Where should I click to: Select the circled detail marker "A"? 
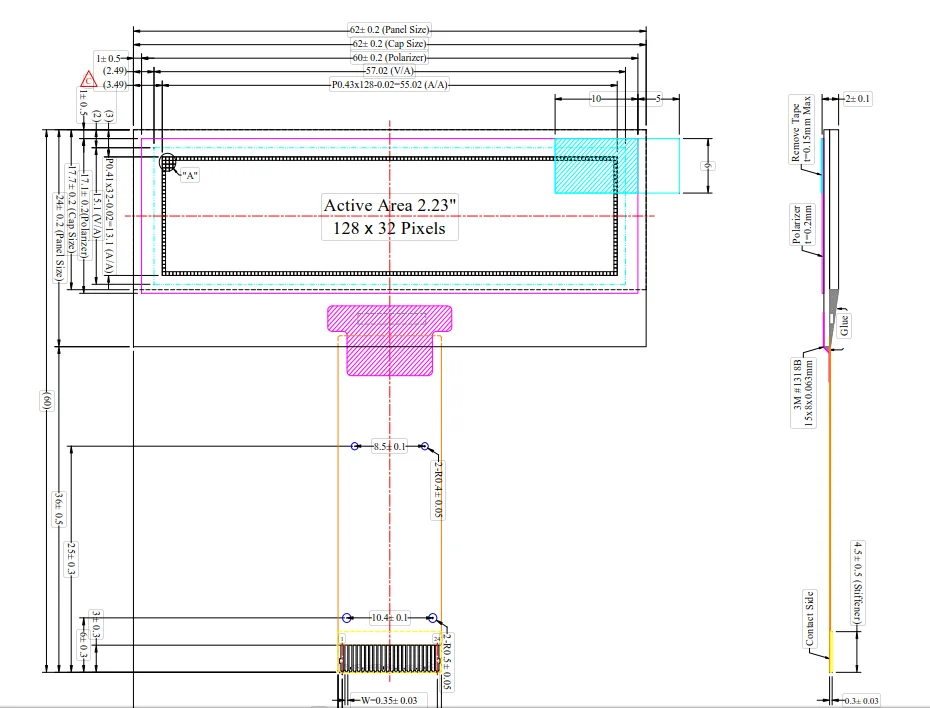coord(167,160)
